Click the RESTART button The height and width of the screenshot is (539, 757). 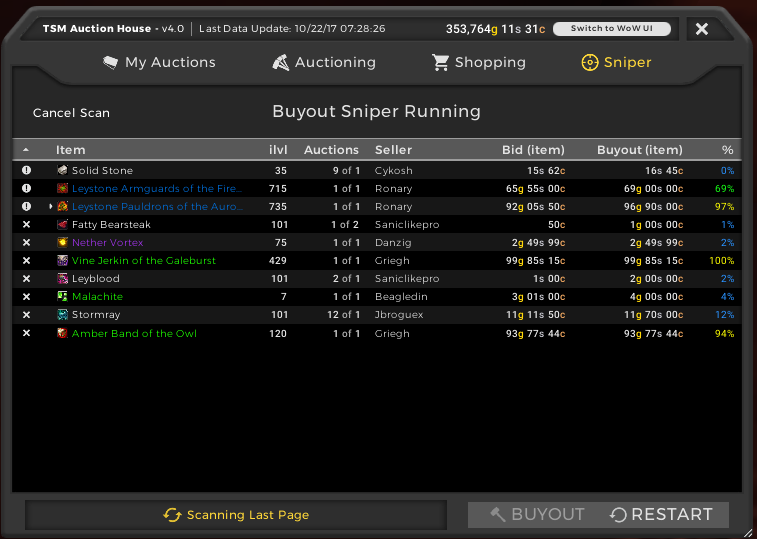661,515
